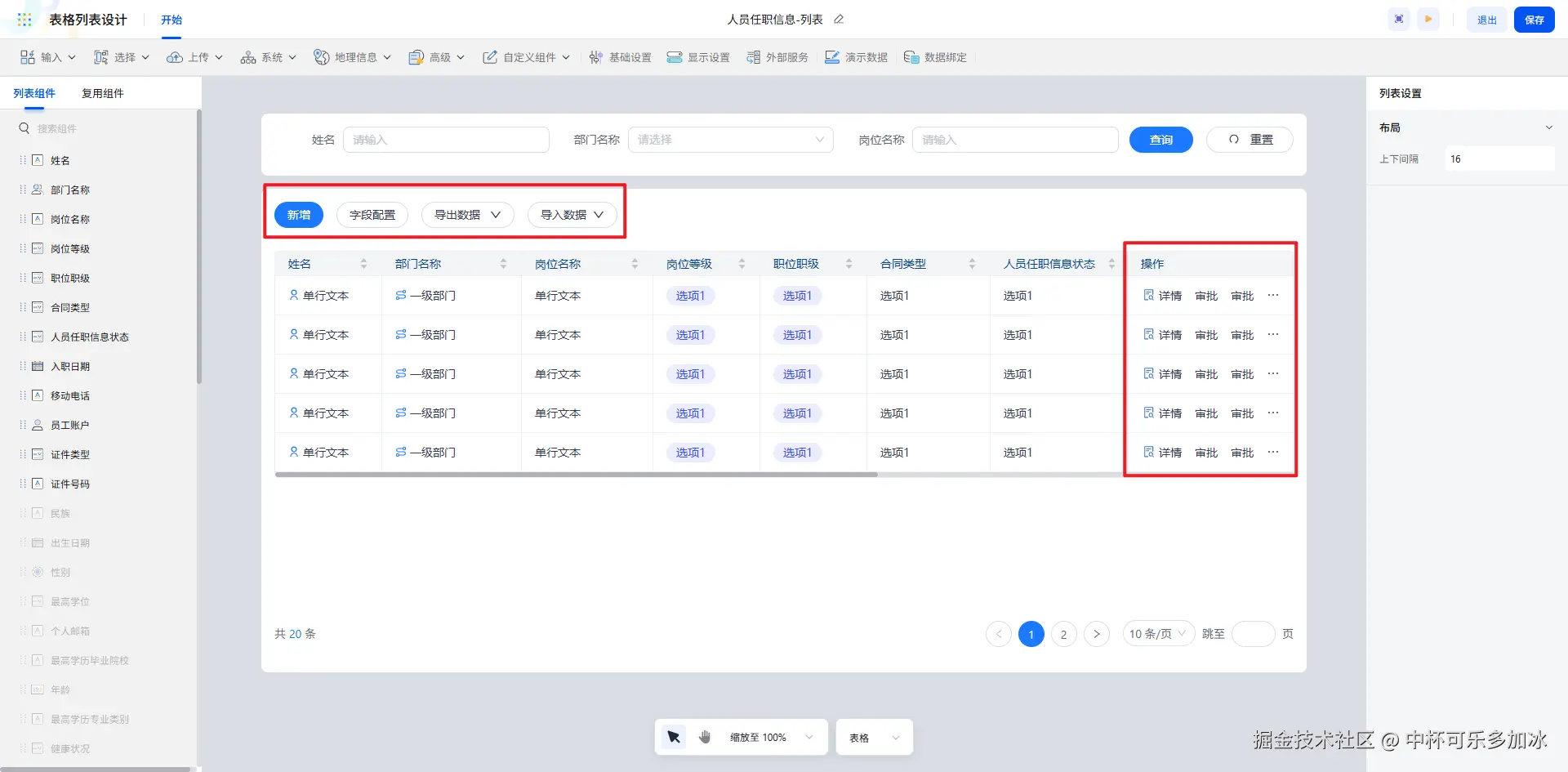This screenshot has height=772, width=1568.
Task: Click the more options ellipsis in first row
Action: point(1273,296)
